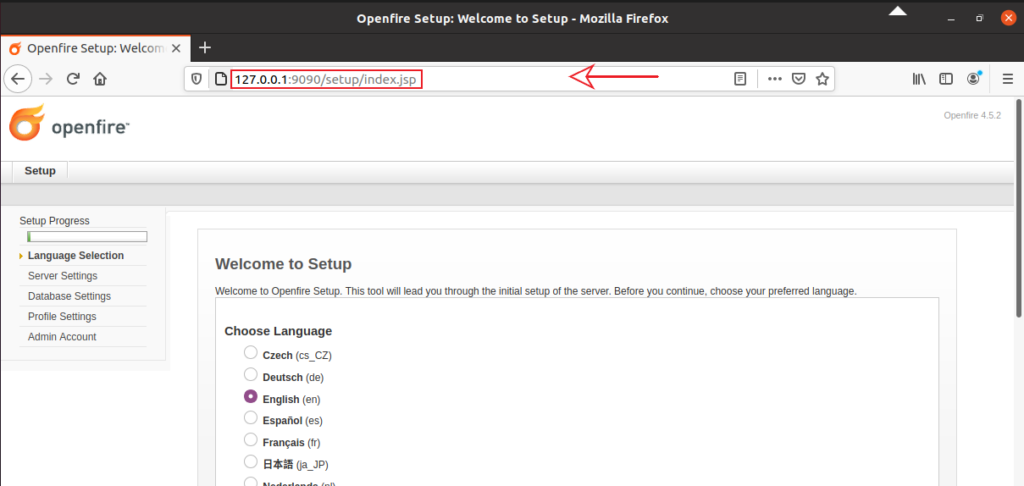Open tracking protection shield icon
Screen dimensions: 1024x486
(197, 79)
